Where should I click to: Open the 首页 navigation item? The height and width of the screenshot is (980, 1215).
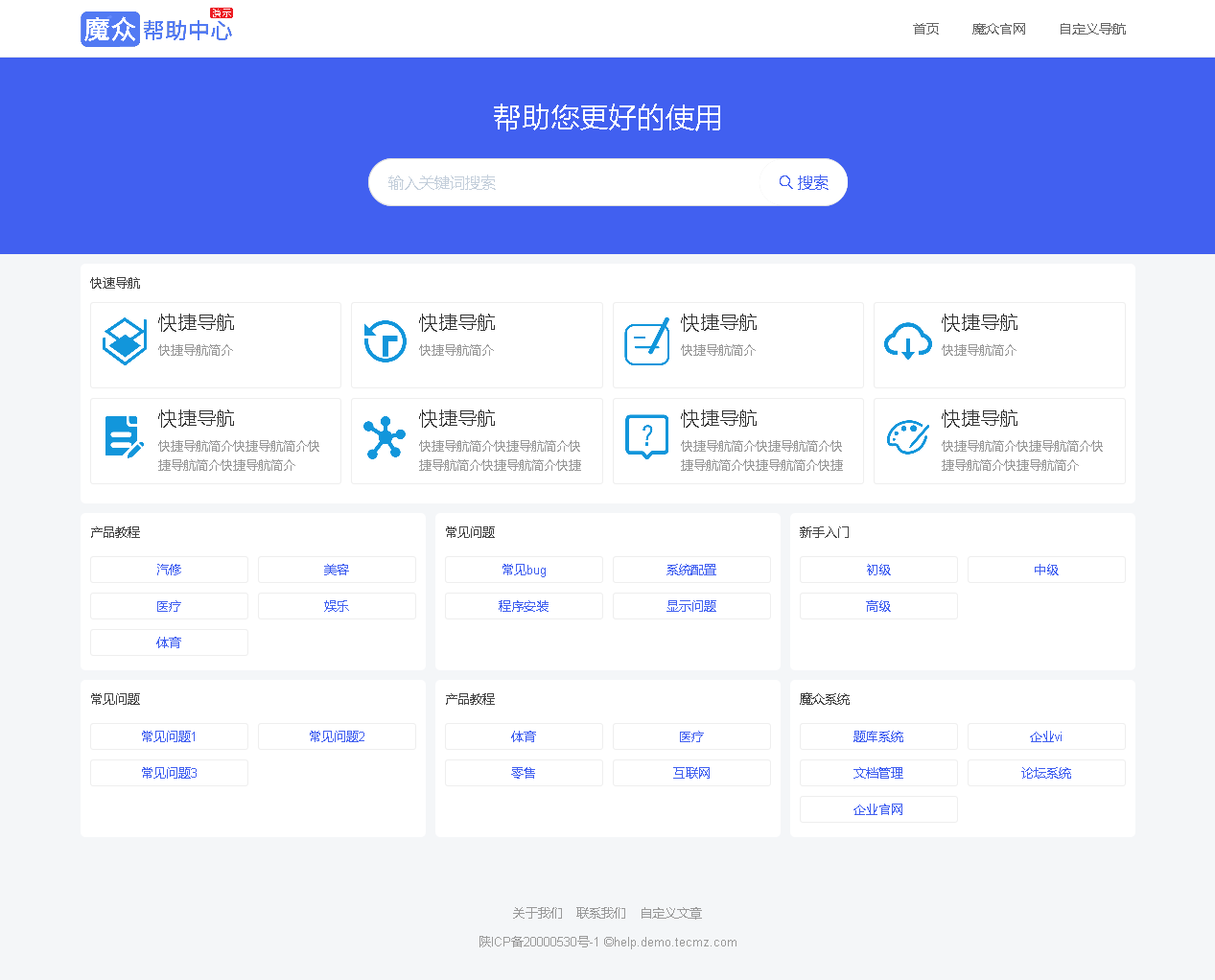click(925, 29)
